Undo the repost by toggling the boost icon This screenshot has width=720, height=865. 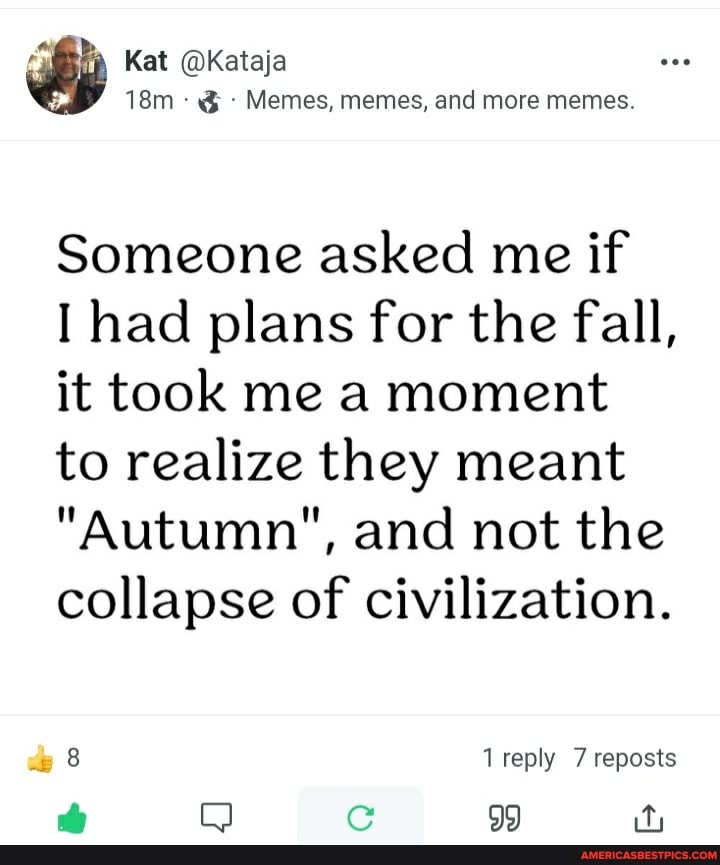click(360, 816)
